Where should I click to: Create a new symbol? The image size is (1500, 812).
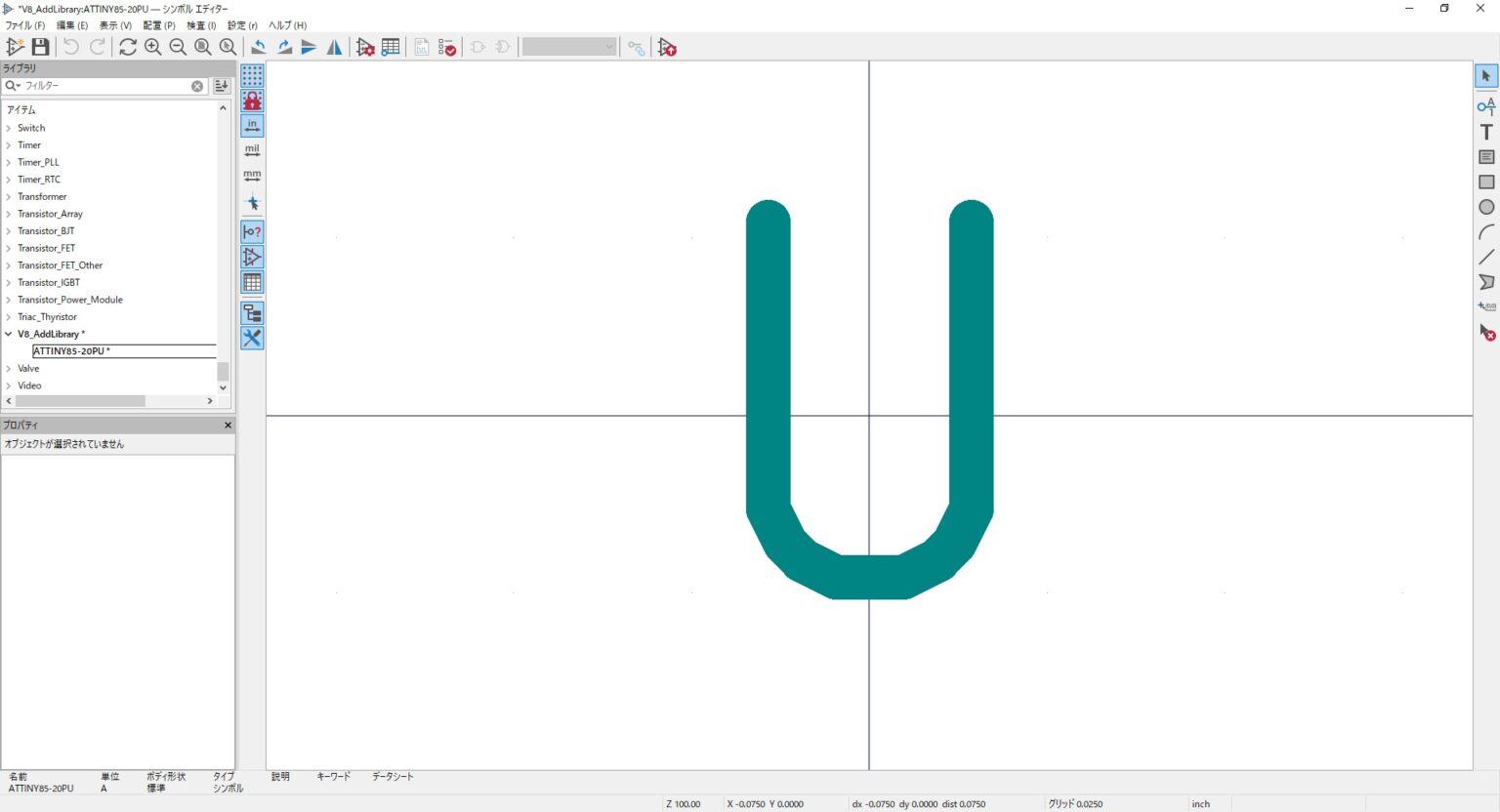16,46
